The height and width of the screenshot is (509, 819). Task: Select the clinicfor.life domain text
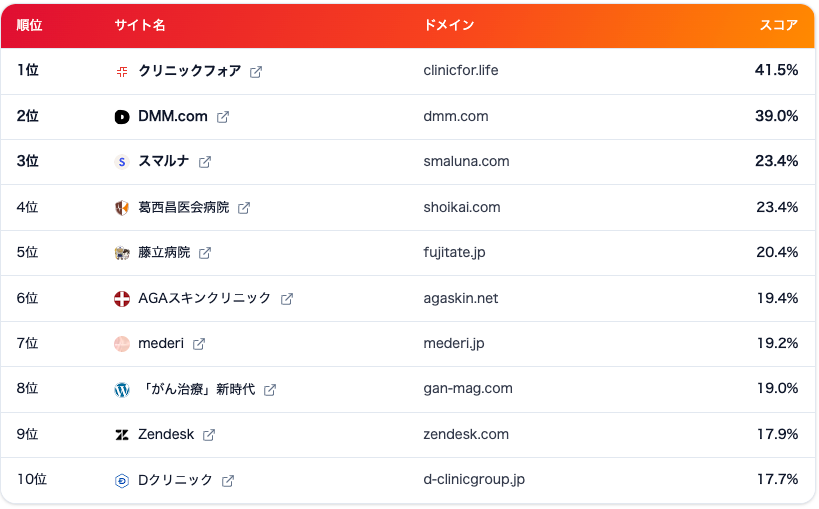click(461, 71)
